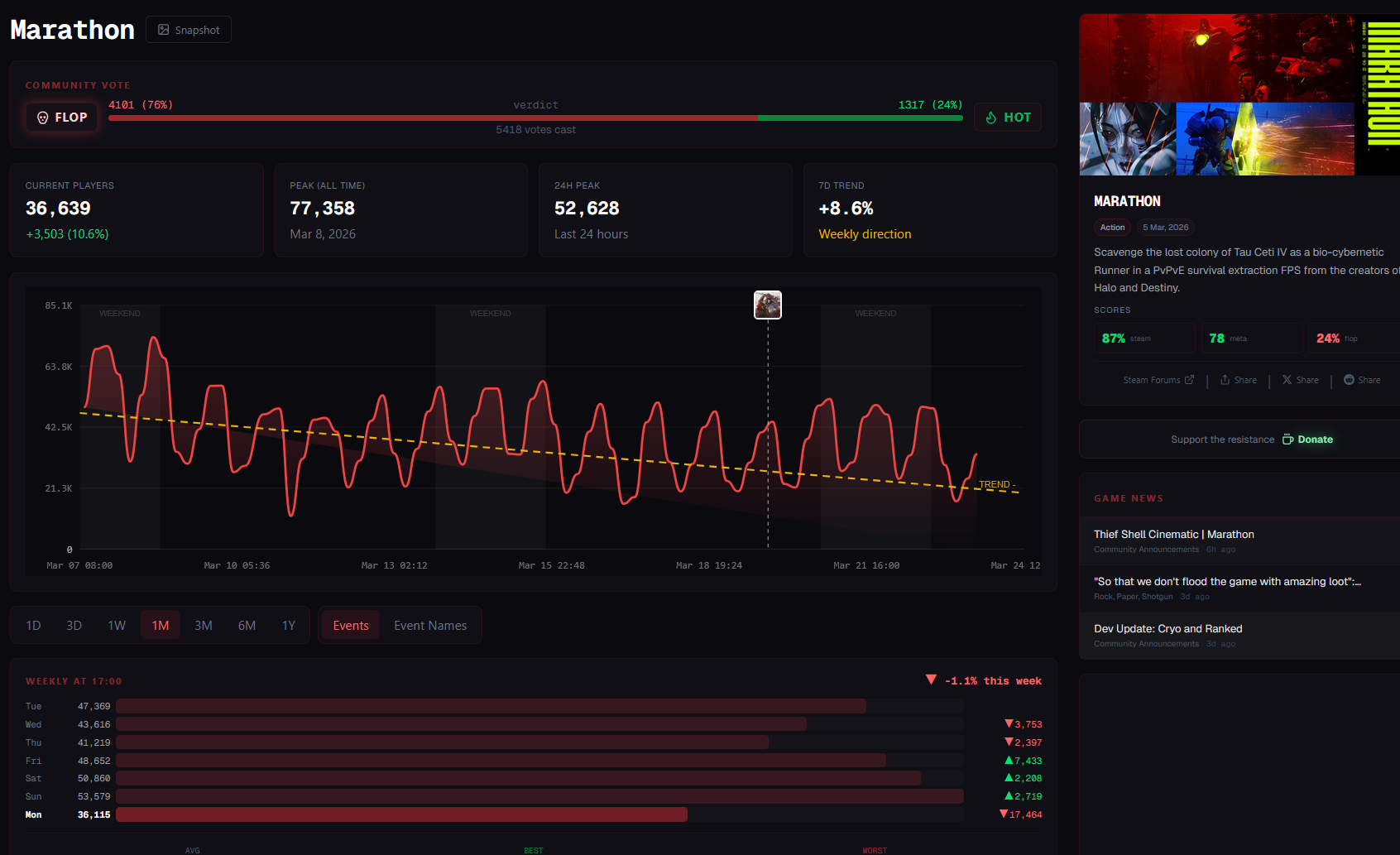Open the "So that we don't flood" news article

[x=1239, y=588]
